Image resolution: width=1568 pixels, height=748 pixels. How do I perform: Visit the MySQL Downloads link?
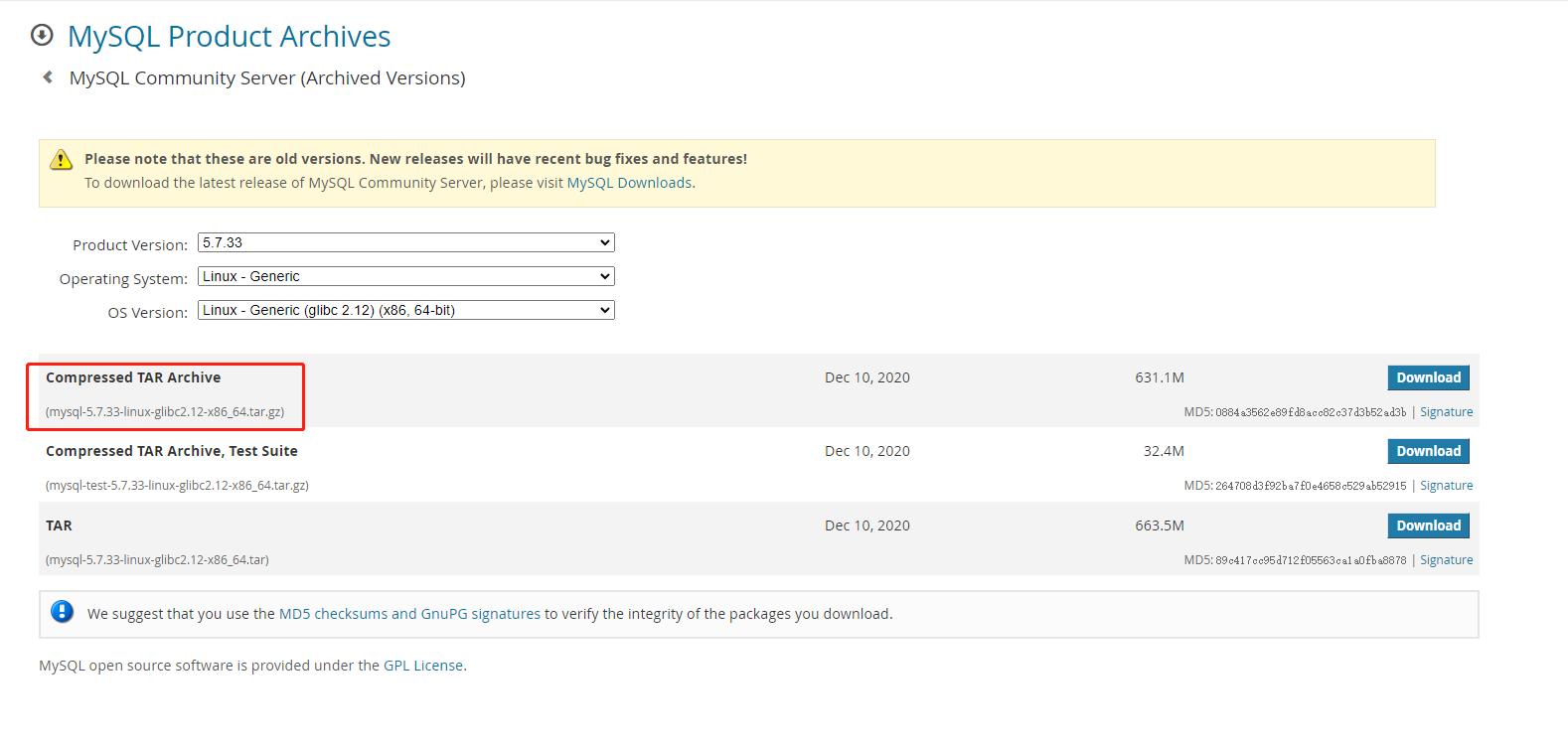(629, 183)
